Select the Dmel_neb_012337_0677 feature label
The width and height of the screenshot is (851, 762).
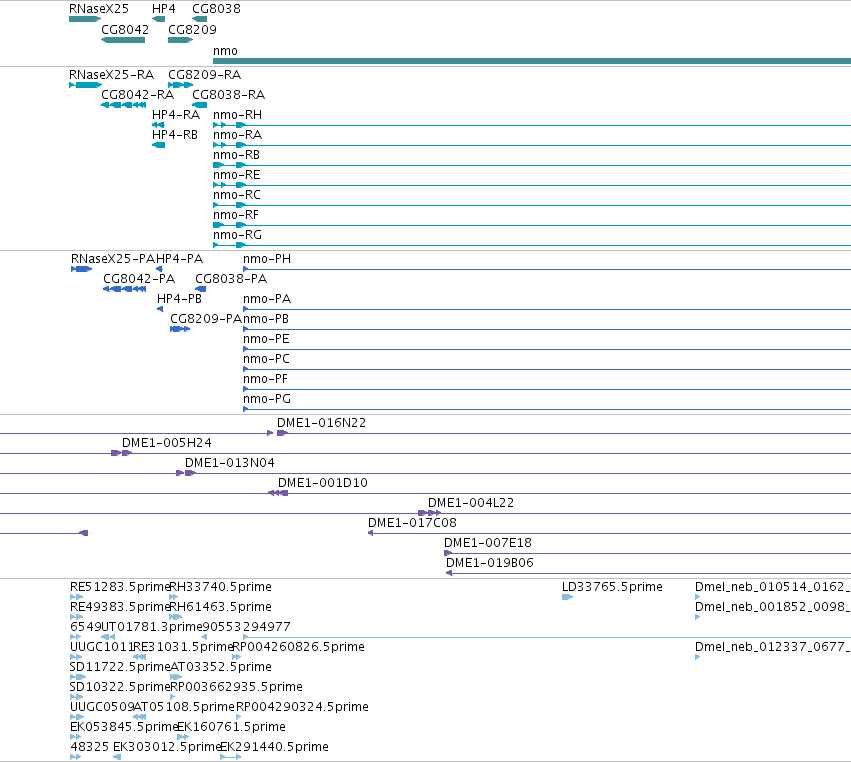coord(773,647)
